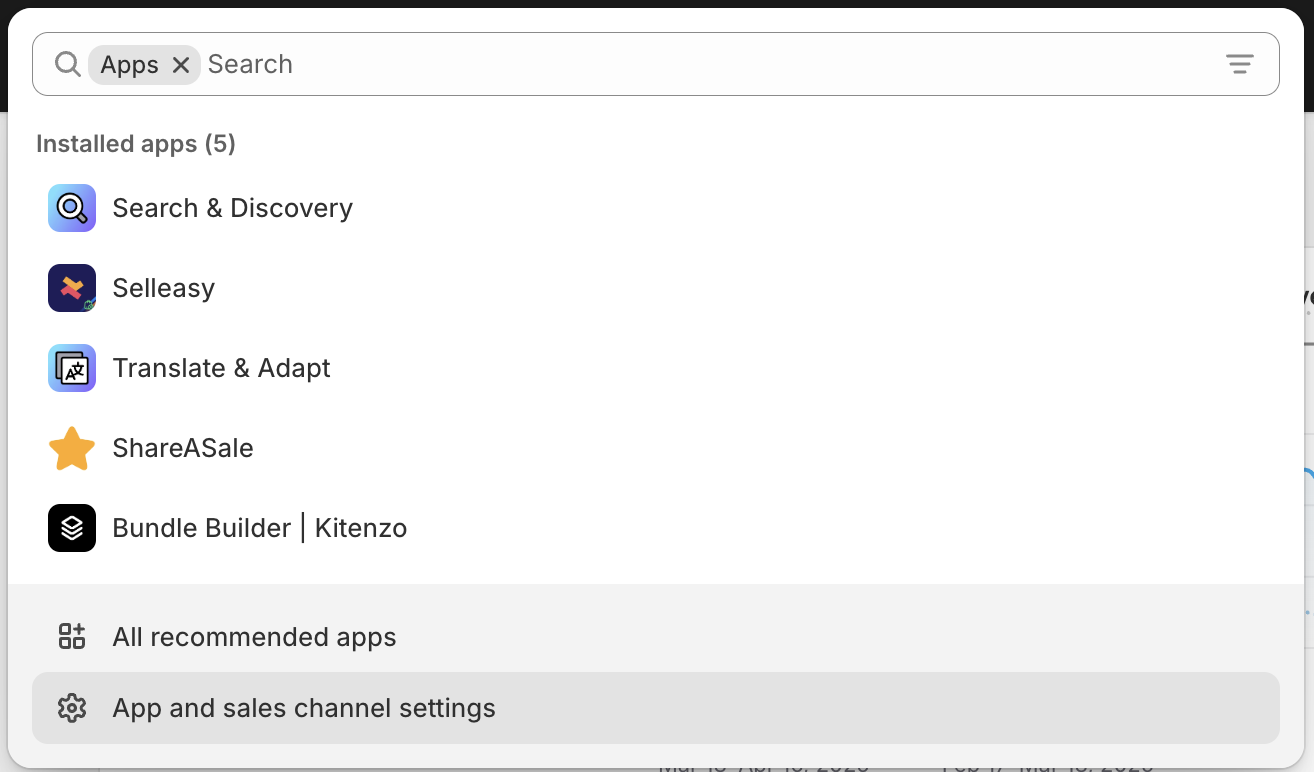Click the All recommended apps grid icon
Image resolution: width=1314 pixels, height=772 pixels.
tap(72, 636)
